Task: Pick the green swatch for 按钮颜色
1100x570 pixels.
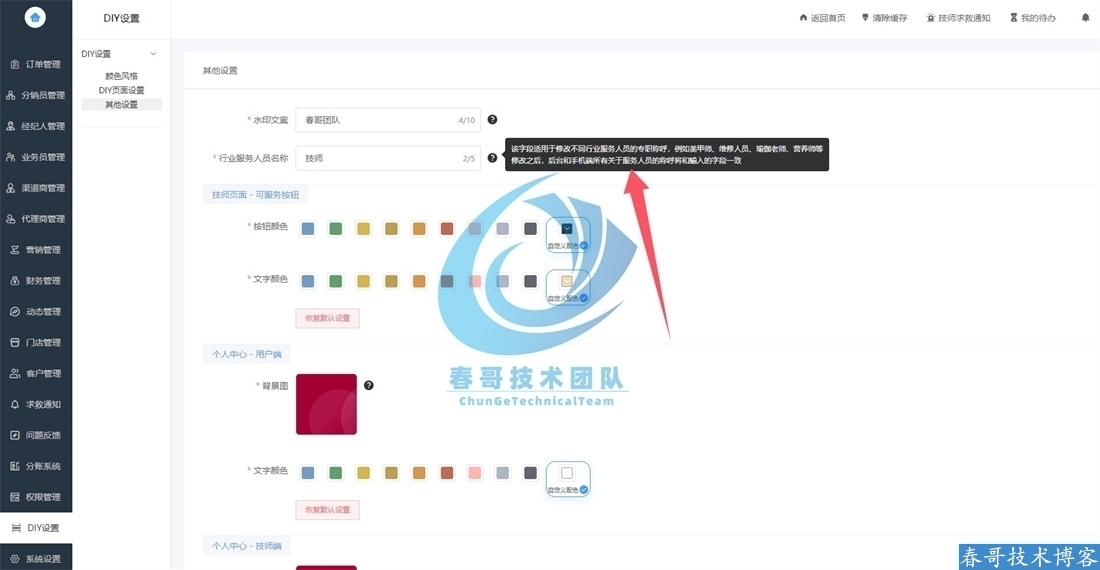Action: pos(336,229)
